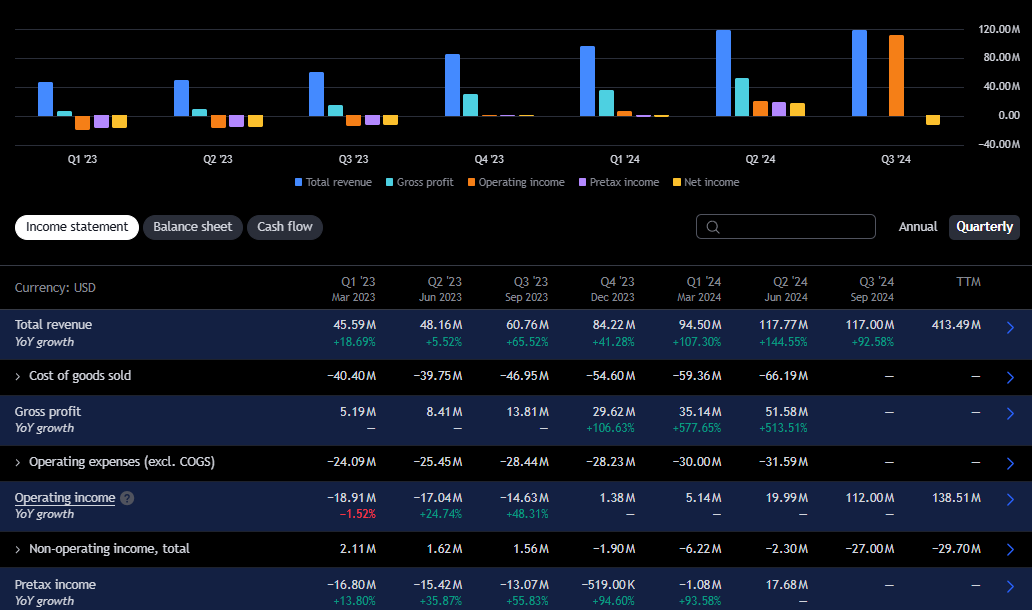Switch to Annual period view

point(917,227)
